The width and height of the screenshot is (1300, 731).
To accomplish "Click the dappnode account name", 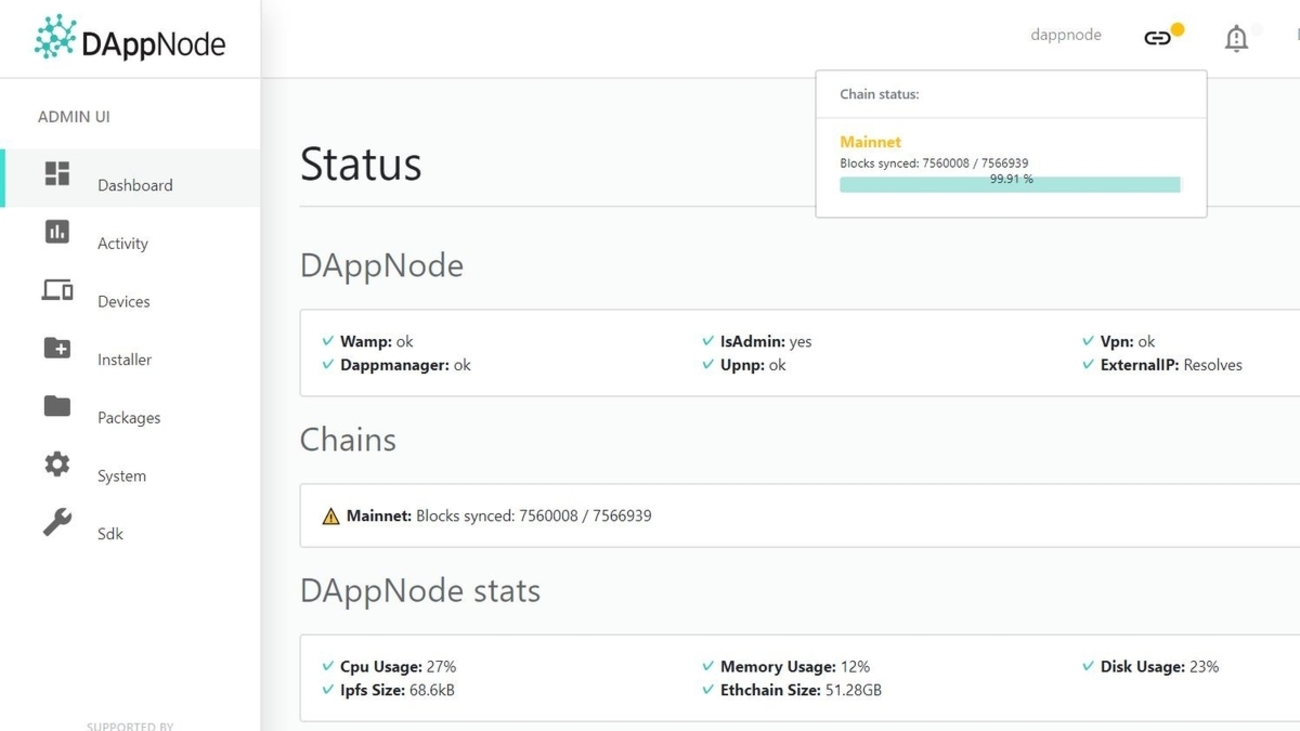I will 1066,35.
